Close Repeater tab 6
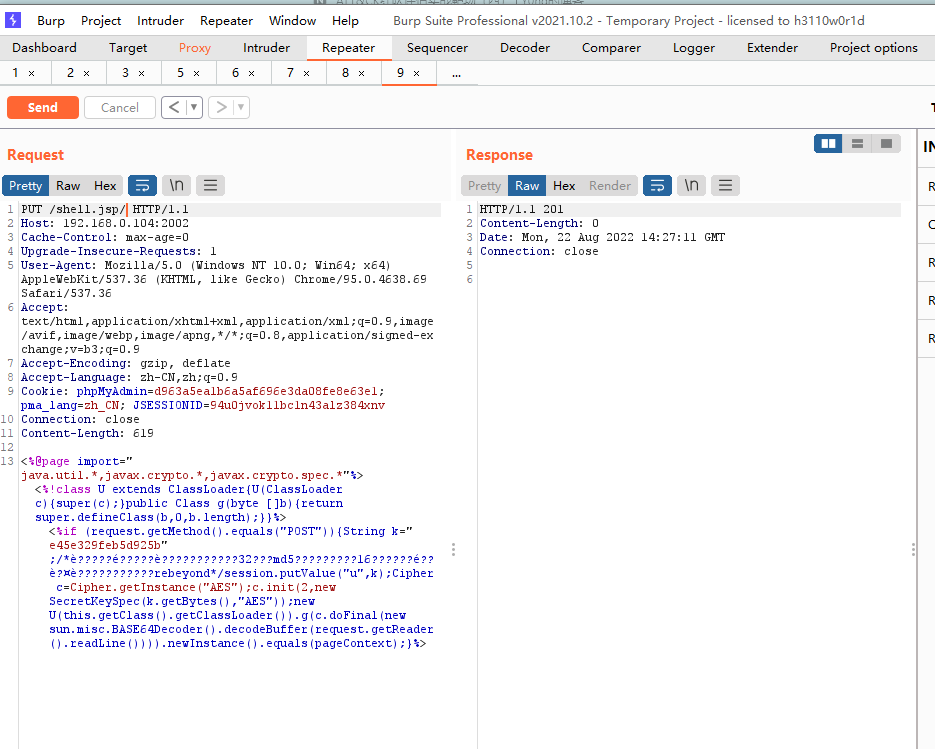This screenshot has height=749, width=935. (251, 73)
